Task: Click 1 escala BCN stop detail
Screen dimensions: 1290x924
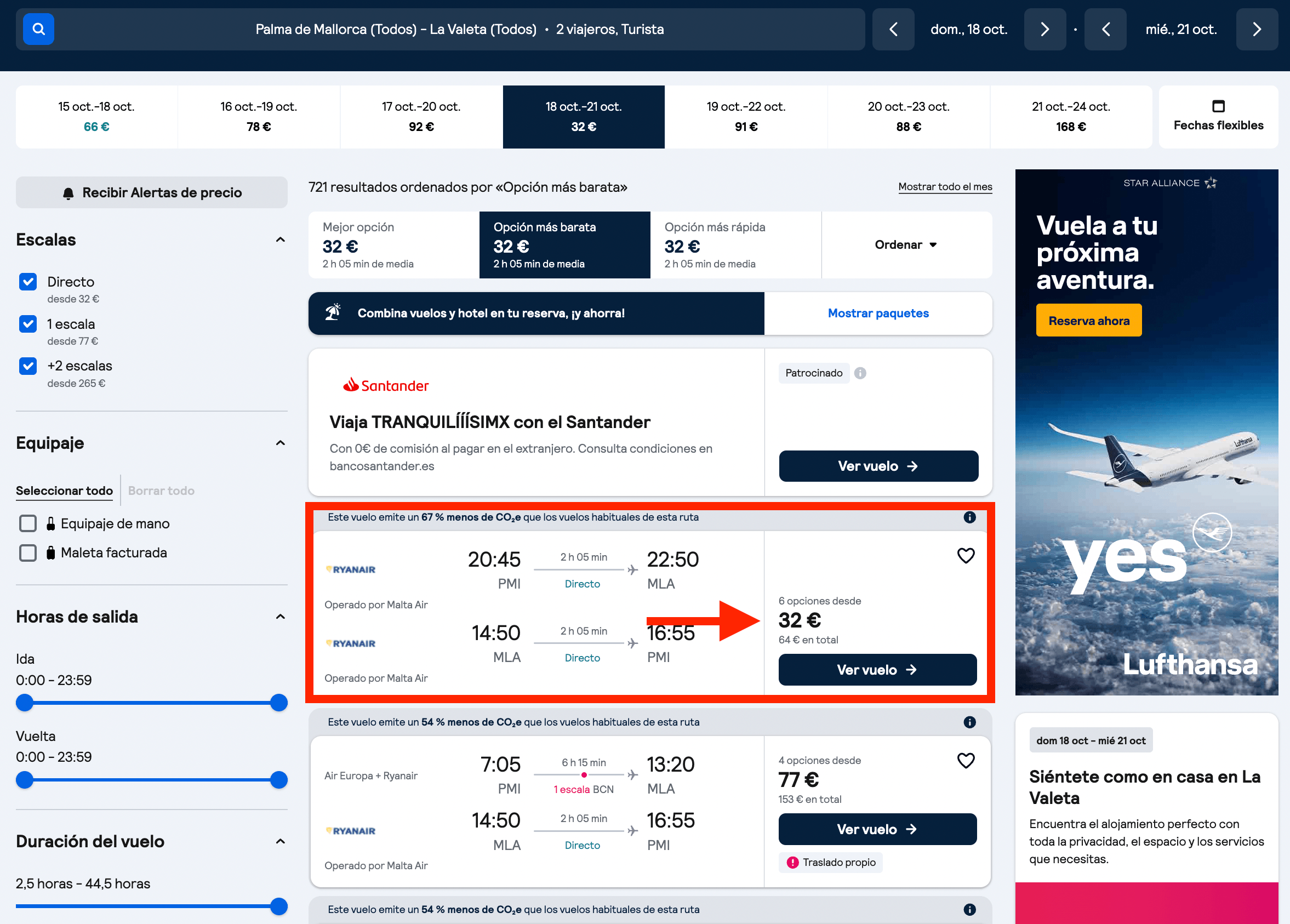Action: click(584, 789)
